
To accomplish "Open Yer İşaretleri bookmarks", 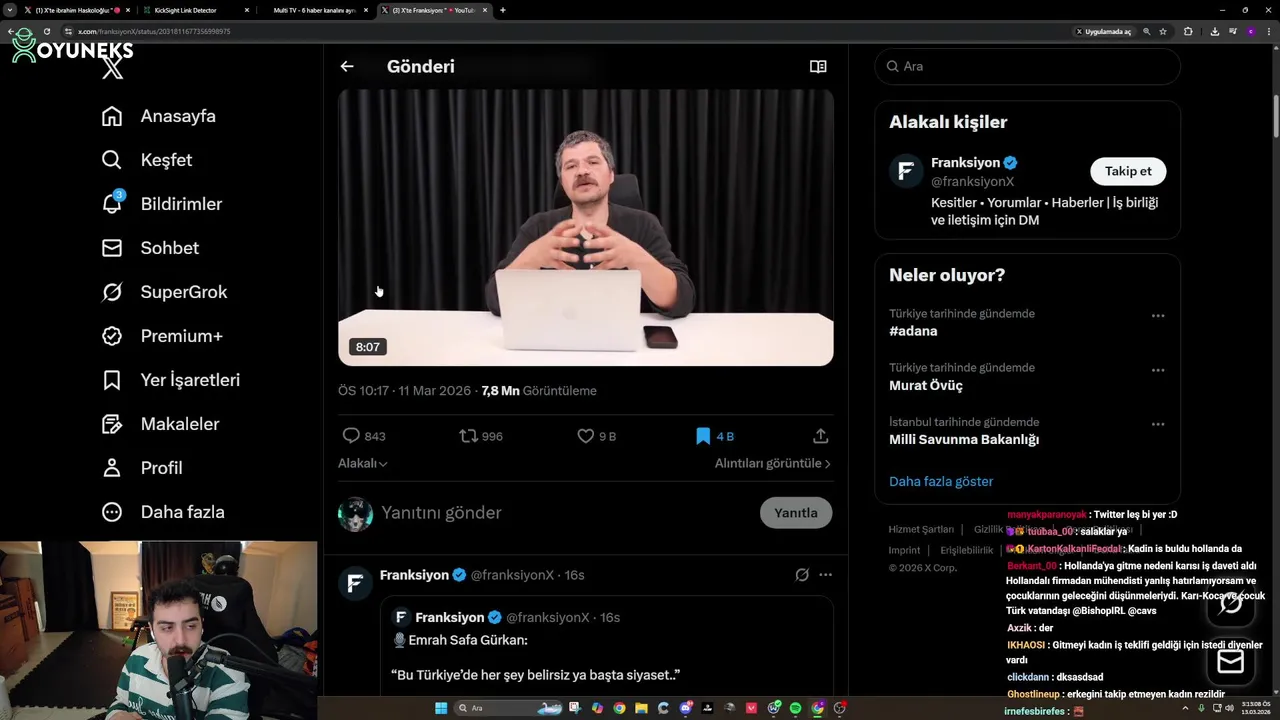I will tap(170, 380).
